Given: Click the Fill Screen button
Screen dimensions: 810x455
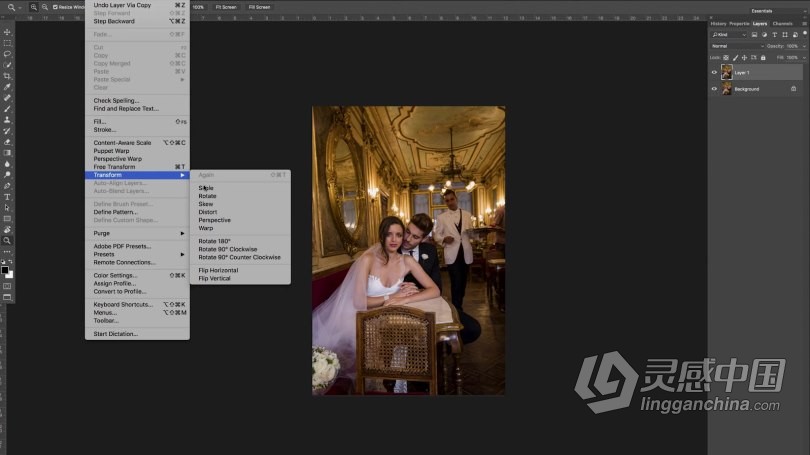Looking at the screenshot, I should coord(259,7).
